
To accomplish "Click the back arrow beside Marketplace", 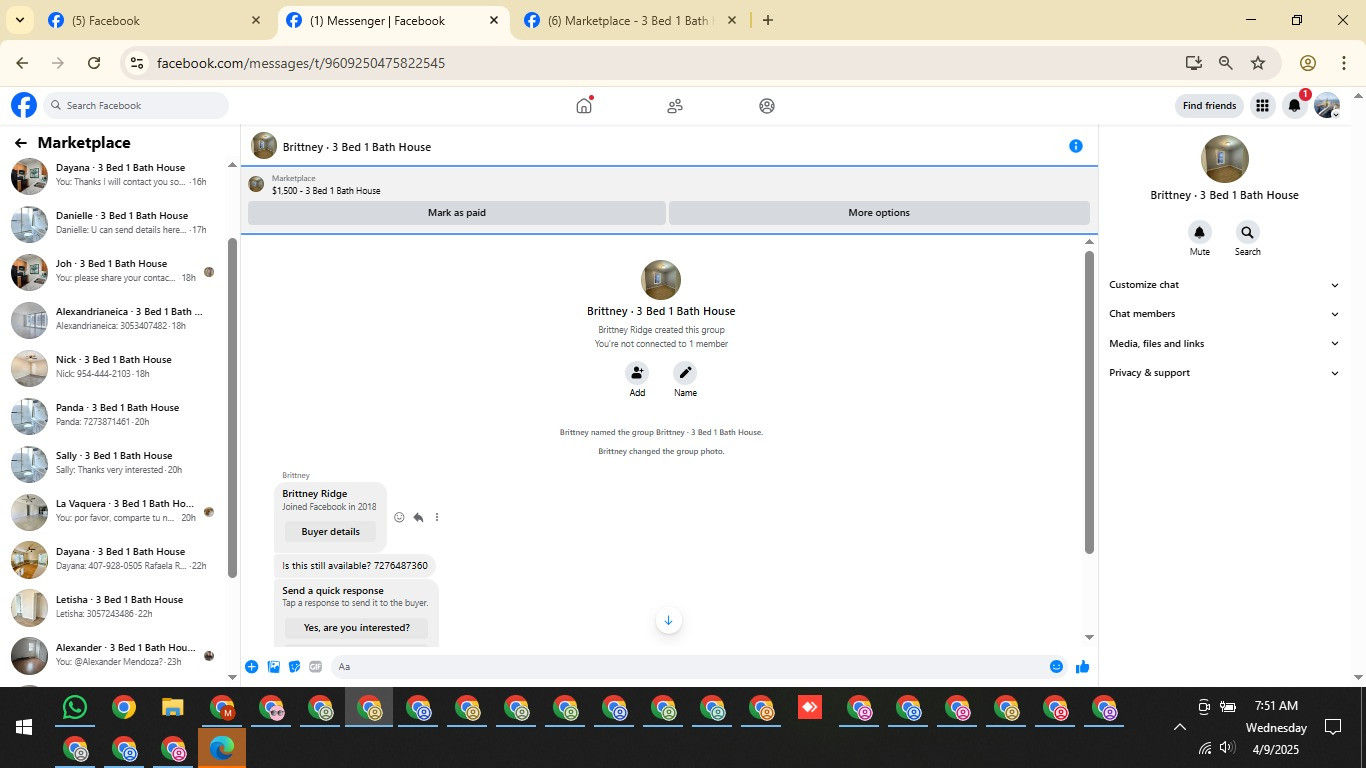I will [20, 143].
